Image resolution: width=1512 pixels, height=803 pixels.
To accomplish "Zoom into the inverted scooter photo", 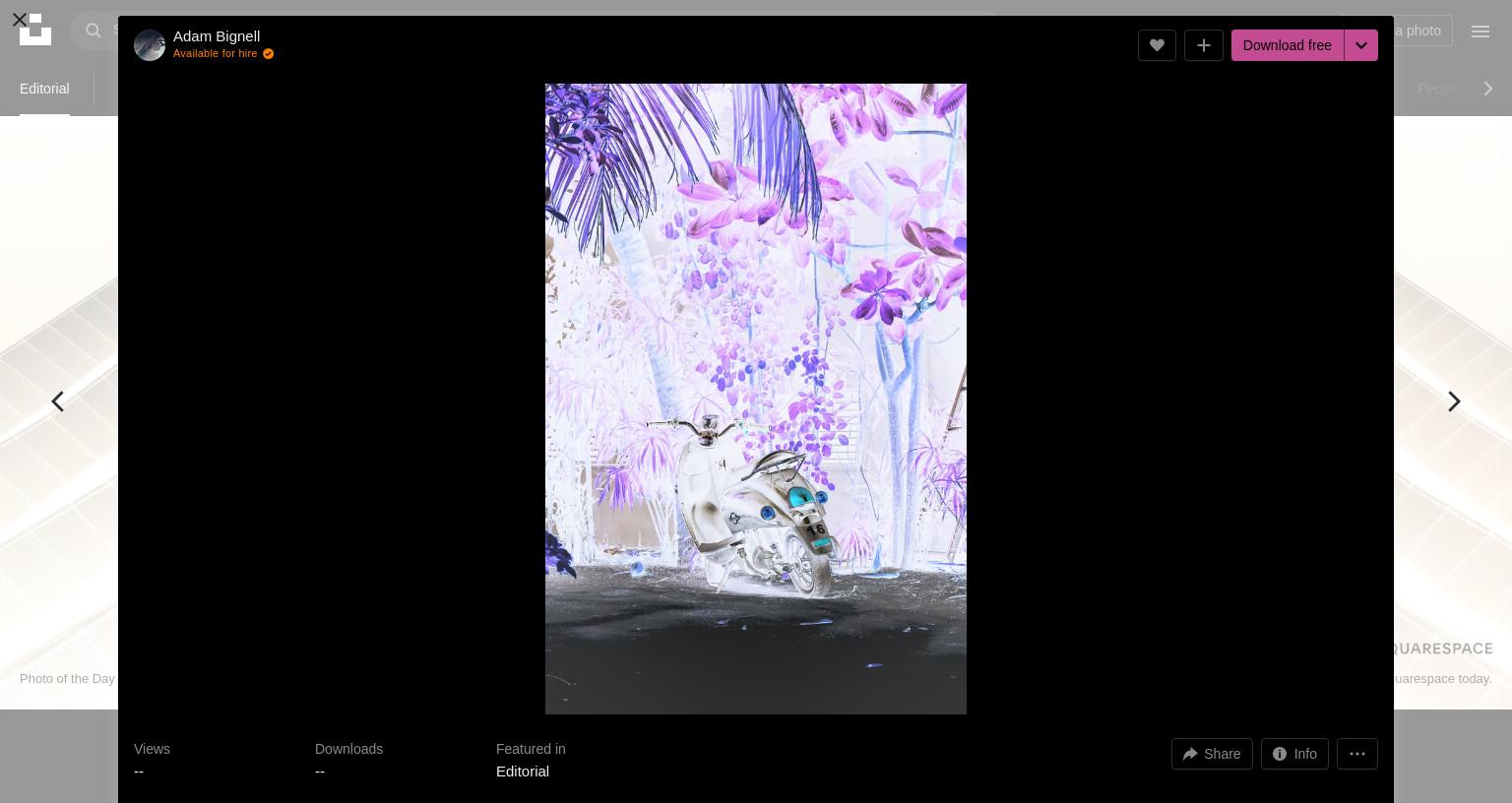I will point(756,399).
